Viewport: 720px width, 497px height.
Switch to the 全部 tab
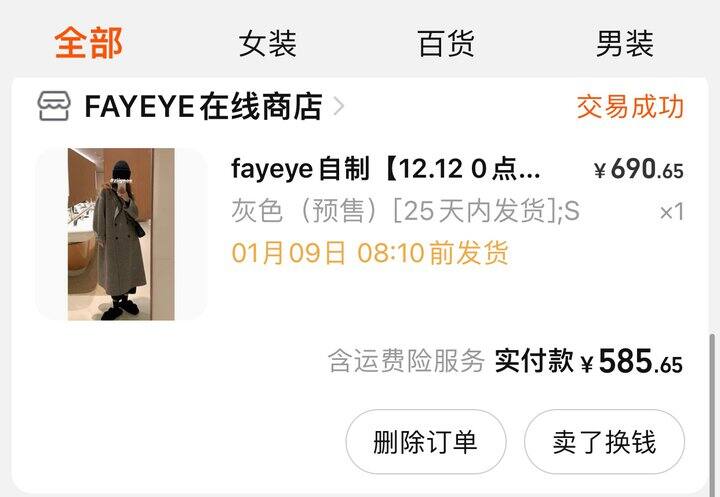click(x=89, y=43)
